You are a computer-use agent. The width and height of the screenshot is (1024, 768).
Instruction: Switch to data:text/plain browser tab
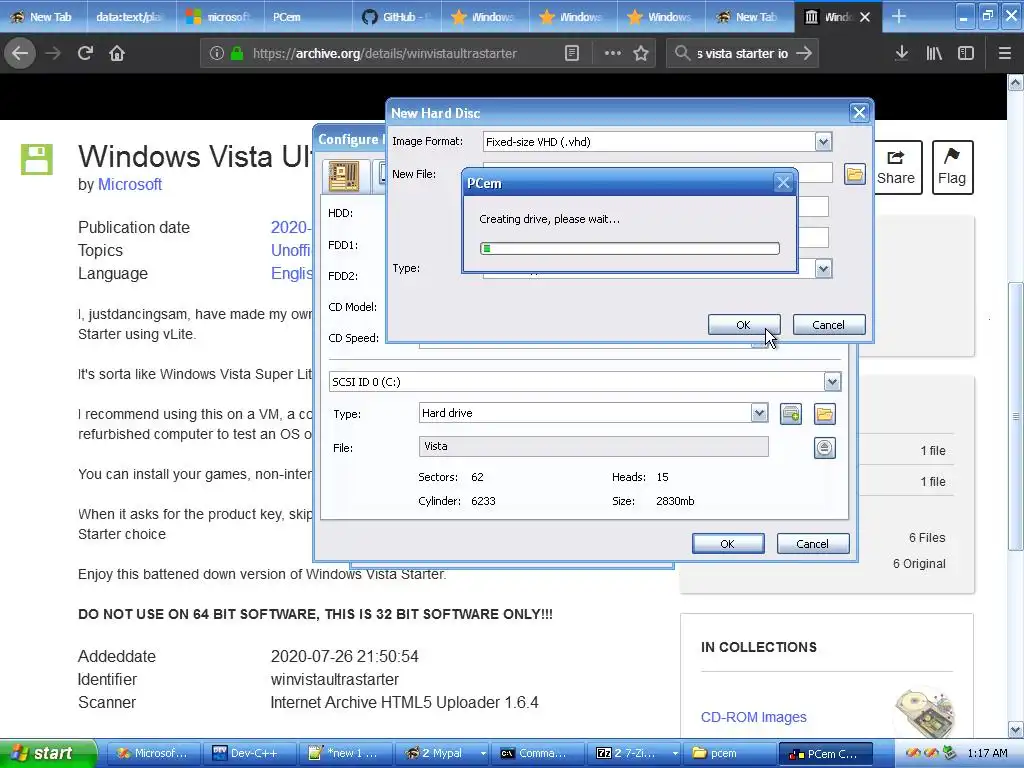click(x=131, y=17)
